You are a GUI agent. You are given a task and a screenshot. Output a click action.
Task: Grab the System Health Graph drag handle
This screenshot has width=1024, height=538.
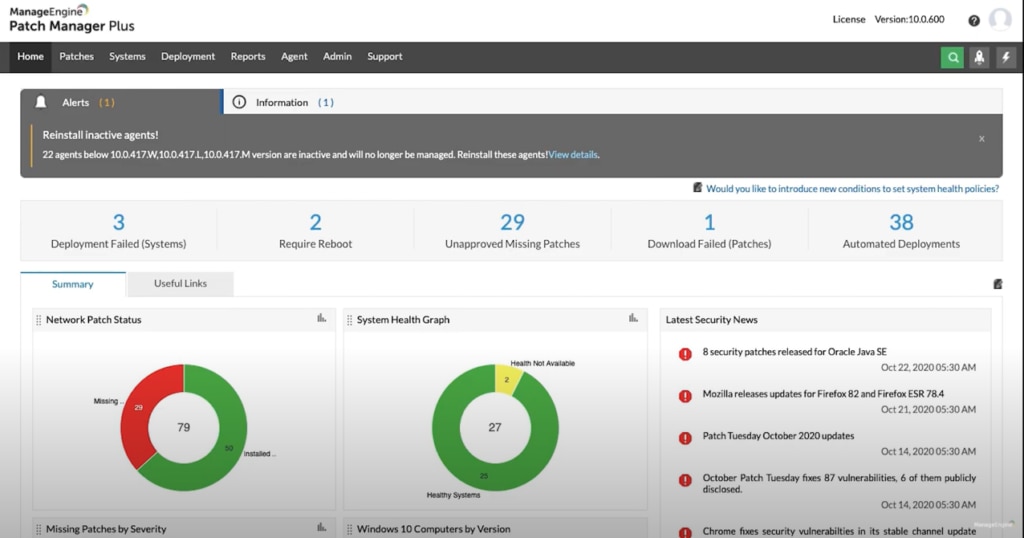point(349,320)
